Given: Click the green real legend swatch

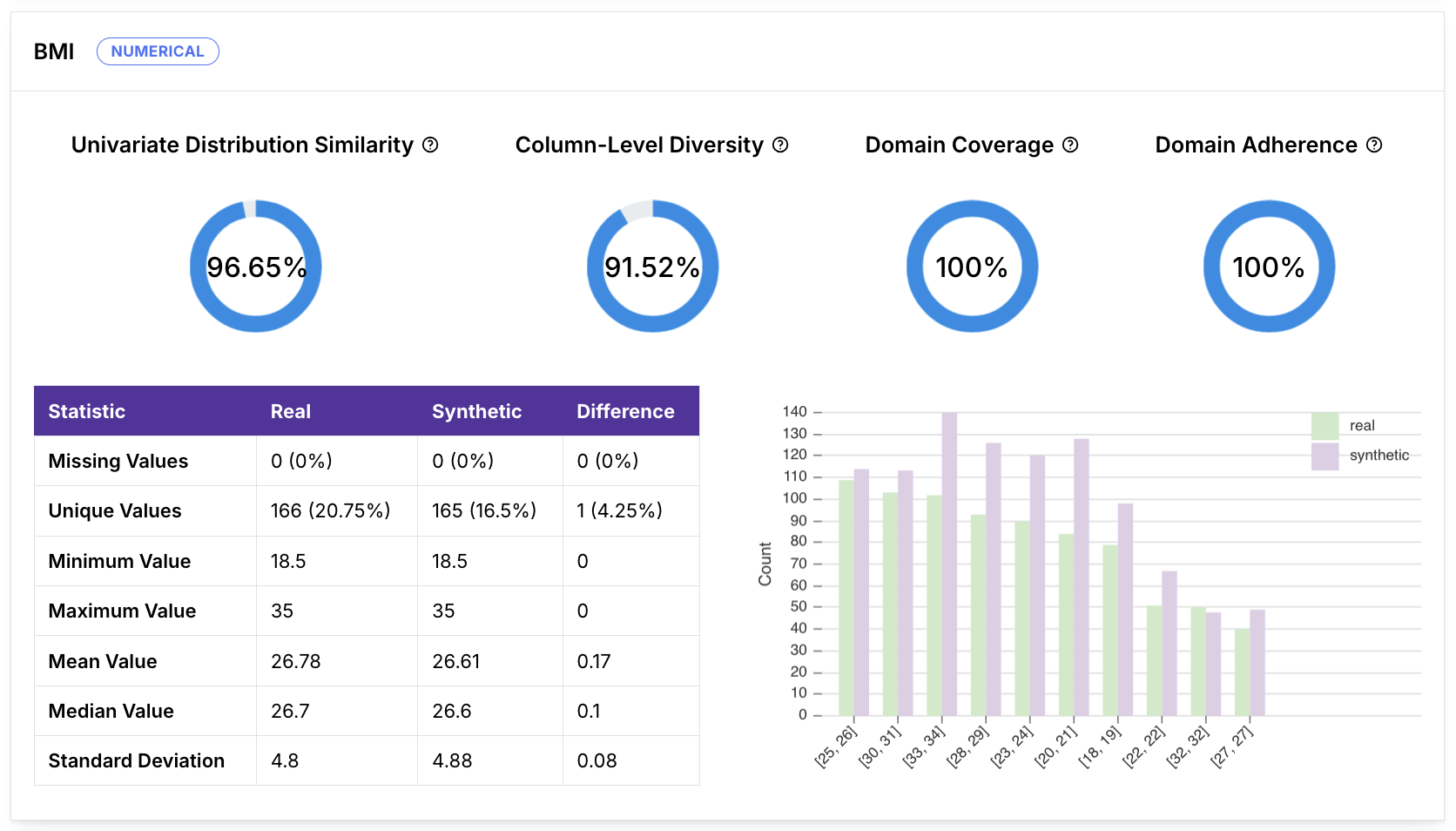Looking at the screenshot, I should (1325, 426).
